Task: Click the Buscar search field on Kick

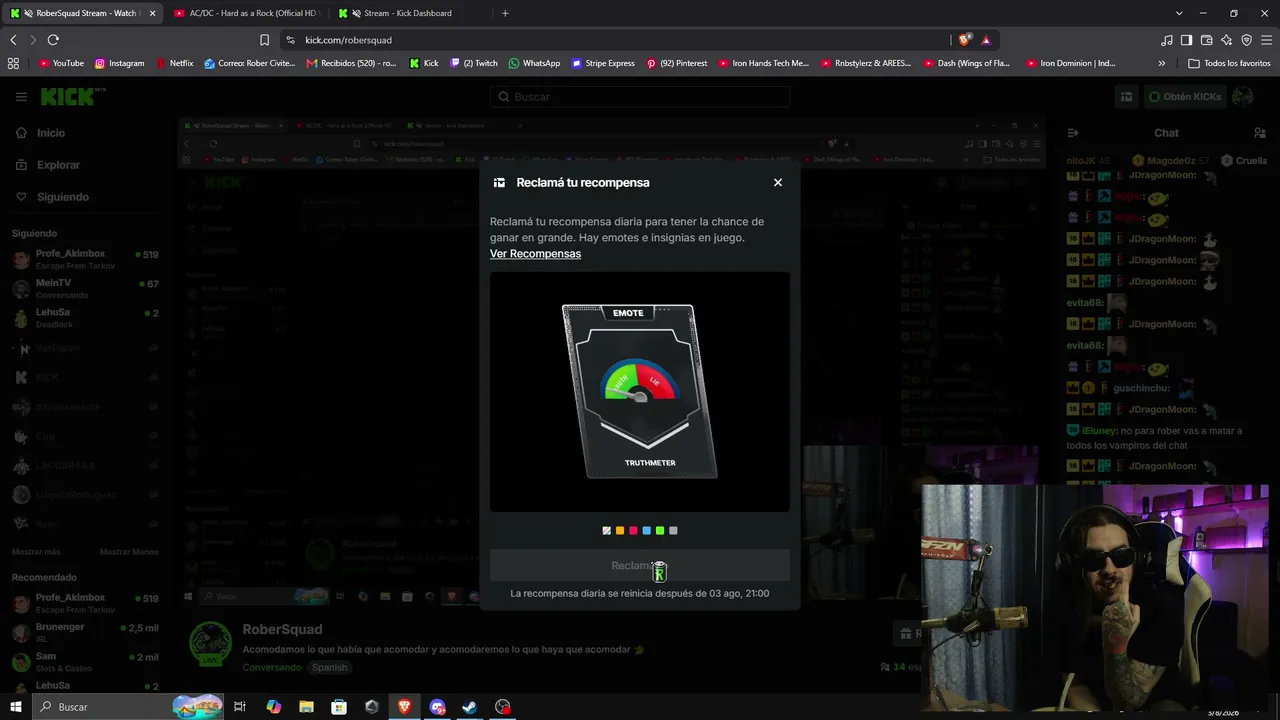Action: pos(640,97)
